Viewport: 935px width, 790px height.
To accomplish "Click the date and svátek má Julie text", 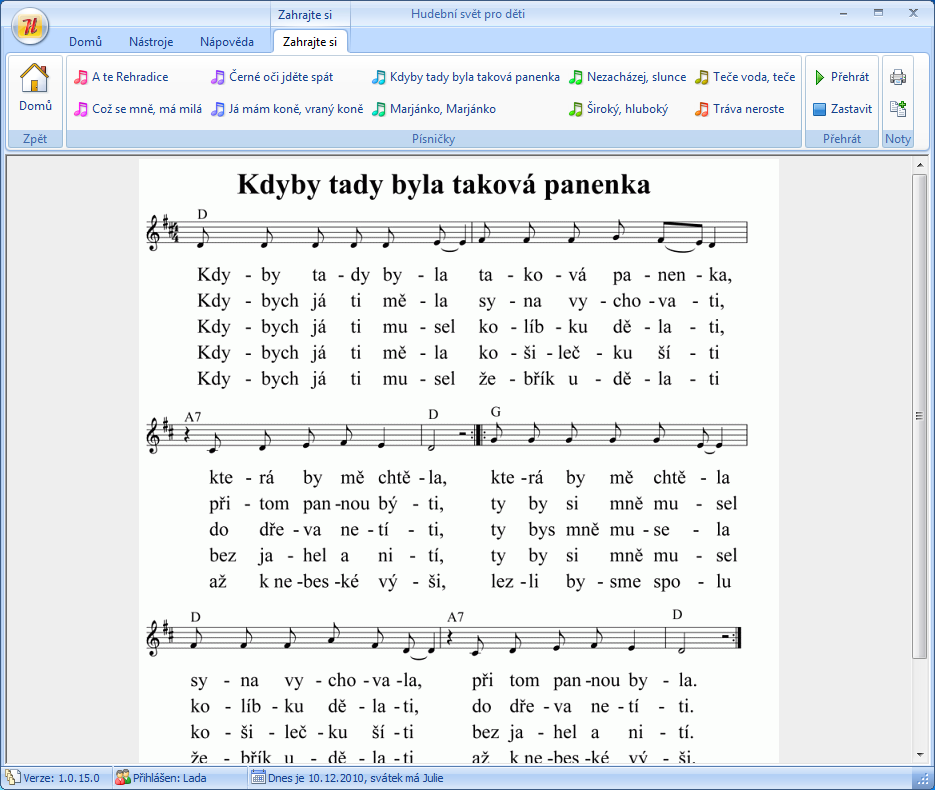I will (x=356, y=778).
